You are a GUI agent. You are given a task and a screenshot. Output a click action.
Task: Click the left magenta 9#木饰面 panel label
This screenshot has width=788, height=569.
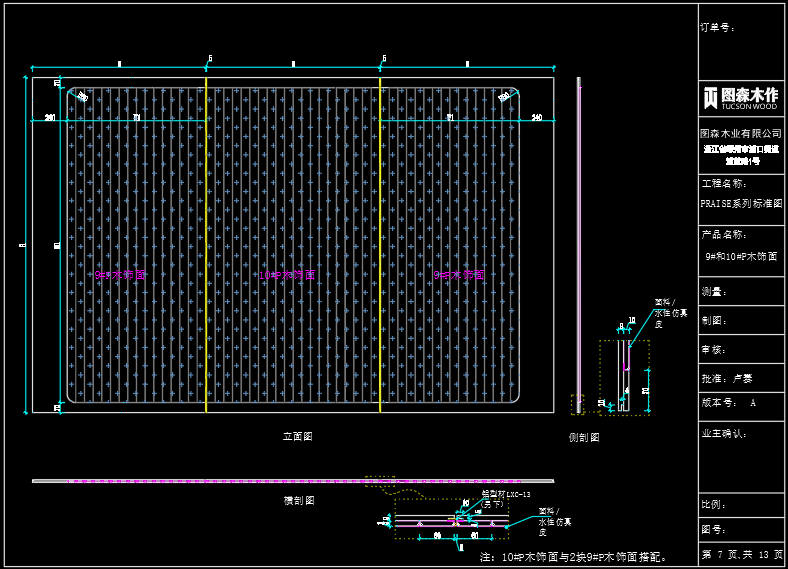pyautogui.click(x=120, y=274)
